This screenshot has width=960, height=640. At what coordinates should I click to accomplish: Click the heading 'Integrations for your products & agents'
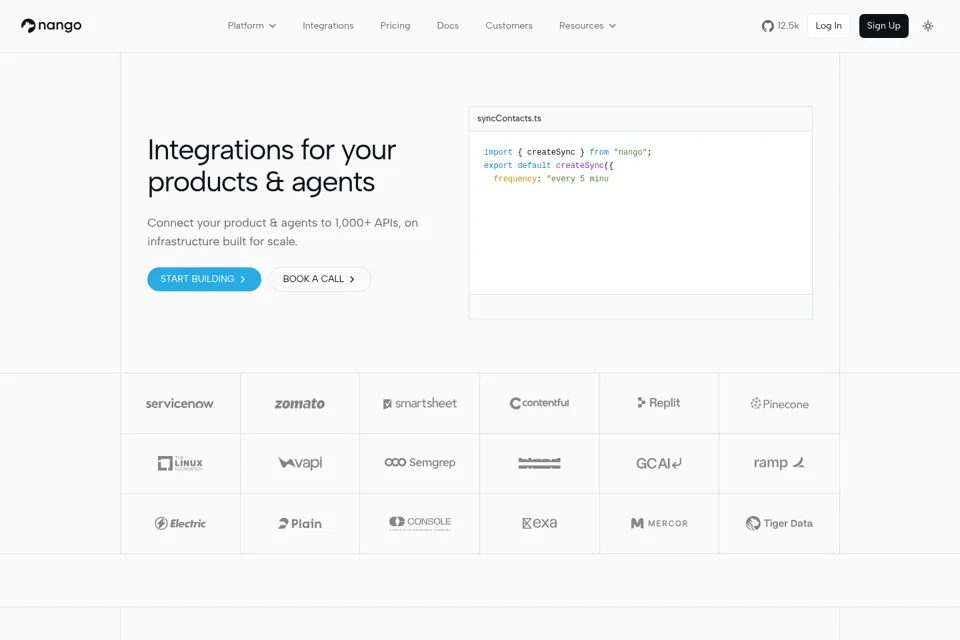pos(272,166)
